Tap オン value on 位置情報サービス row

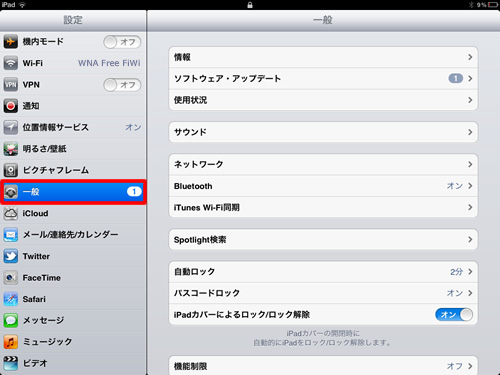[x=133, y=127]
